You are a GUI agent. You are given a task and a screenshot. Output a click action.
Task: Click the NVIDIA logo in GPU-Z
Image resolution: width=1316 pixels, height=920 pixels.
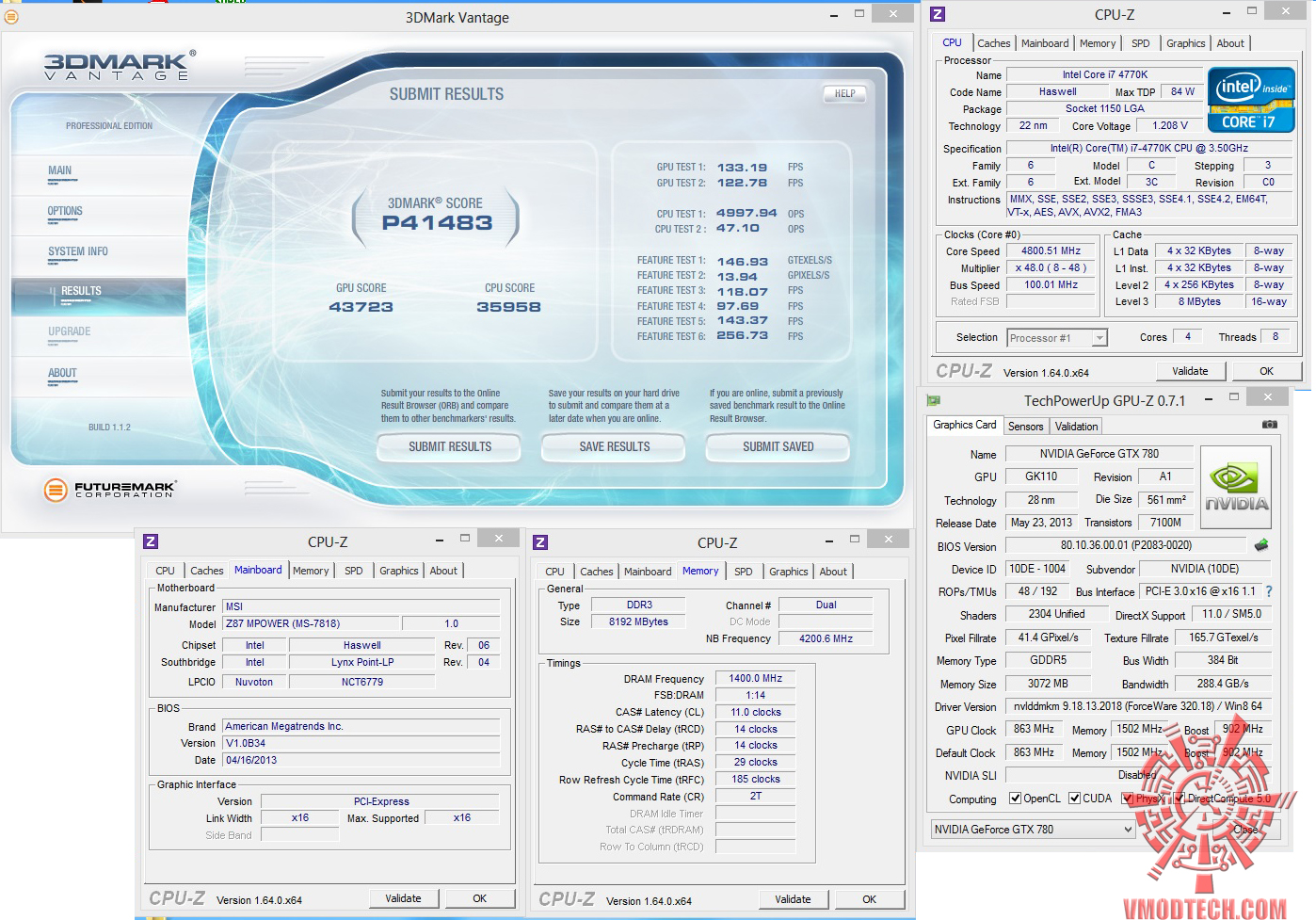click(1236, 487)
